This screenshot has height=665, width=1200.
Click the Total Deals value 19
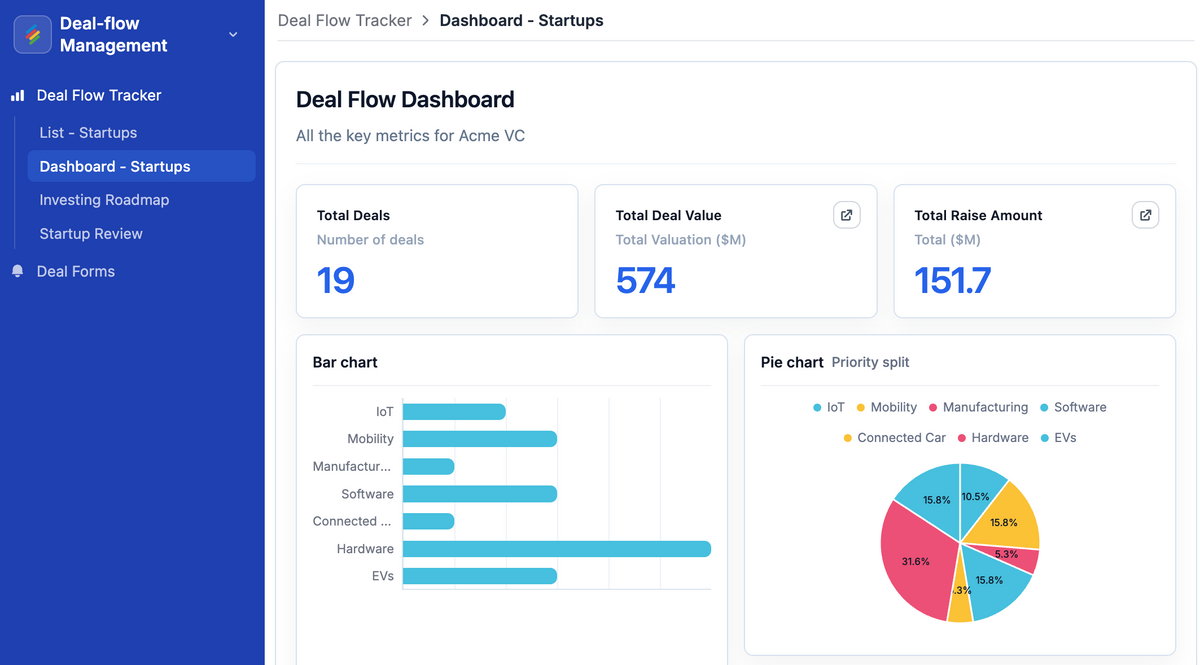coord(335,280)
